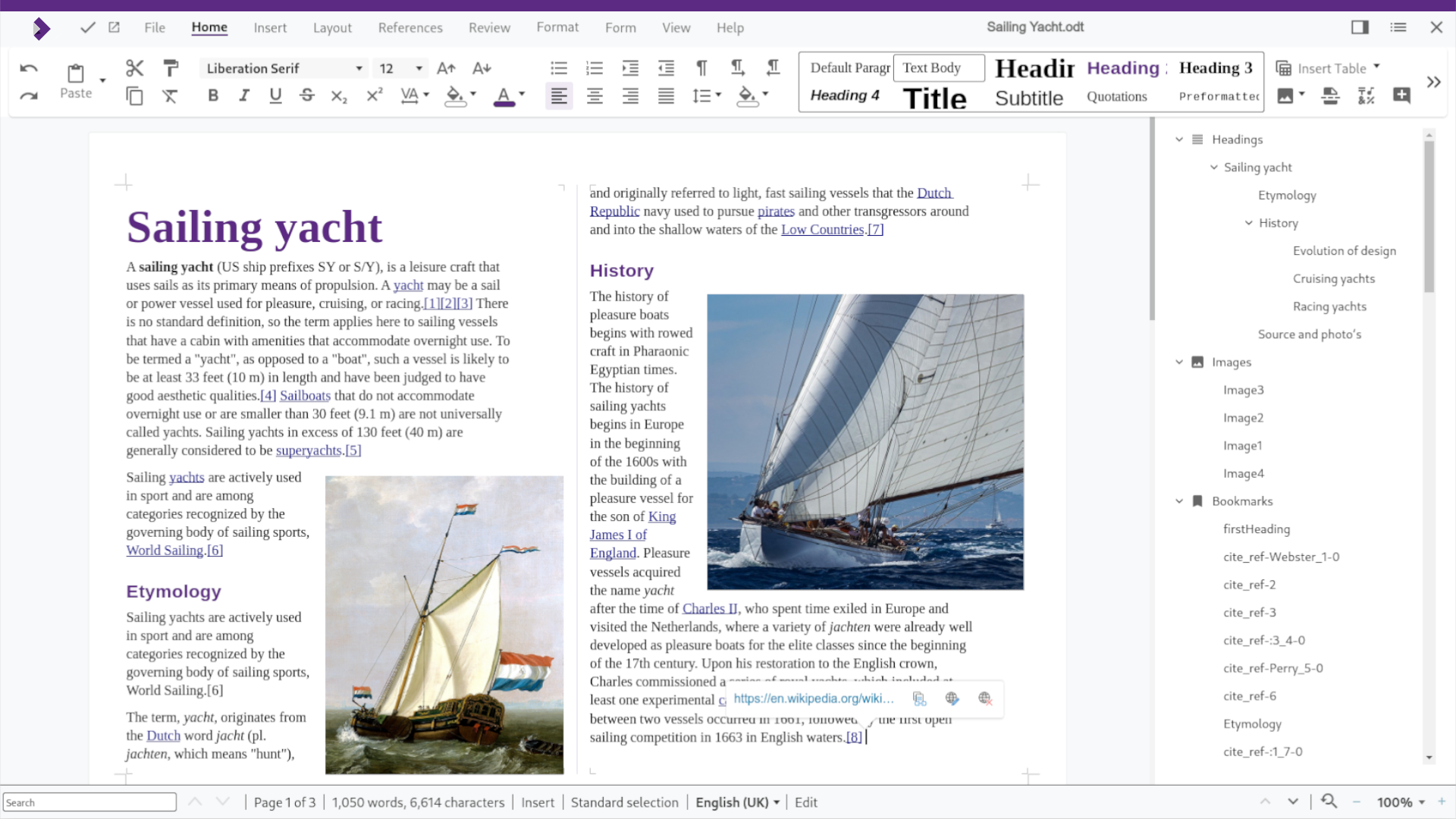
Task: Enable underline formatting
Action: click(x=275, y=96)
